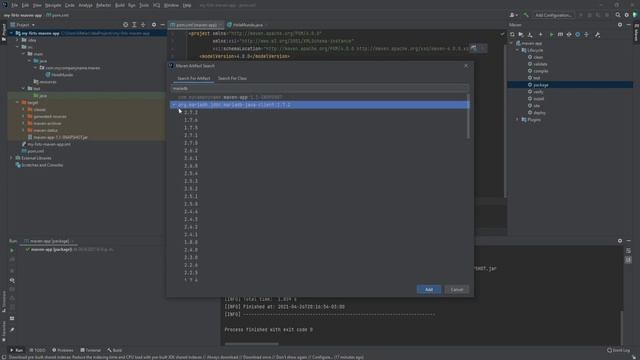This screenshot has width=640, height=360.
Task: Click the artifact search input field
Action: coord(320,88)
